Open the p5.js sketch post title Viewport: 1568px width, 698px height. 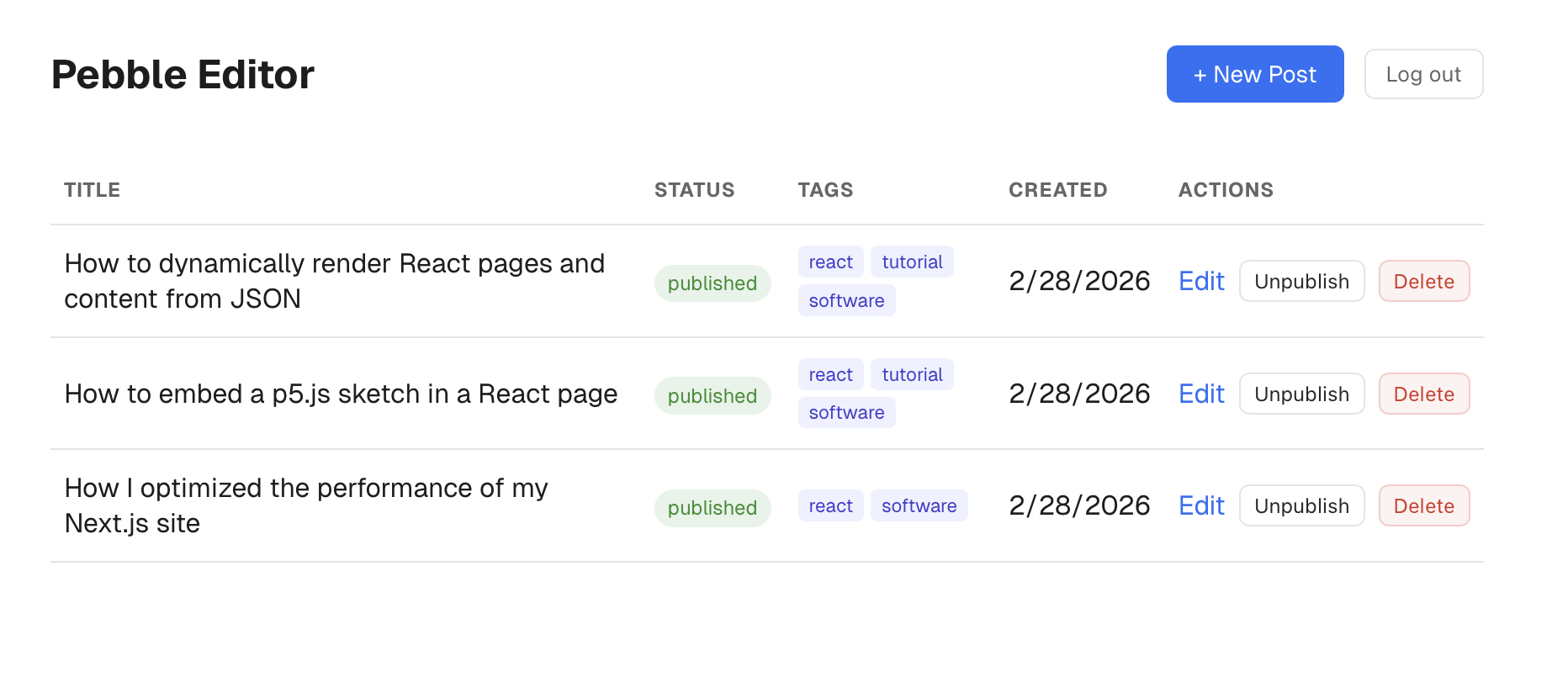coord(341,394)
